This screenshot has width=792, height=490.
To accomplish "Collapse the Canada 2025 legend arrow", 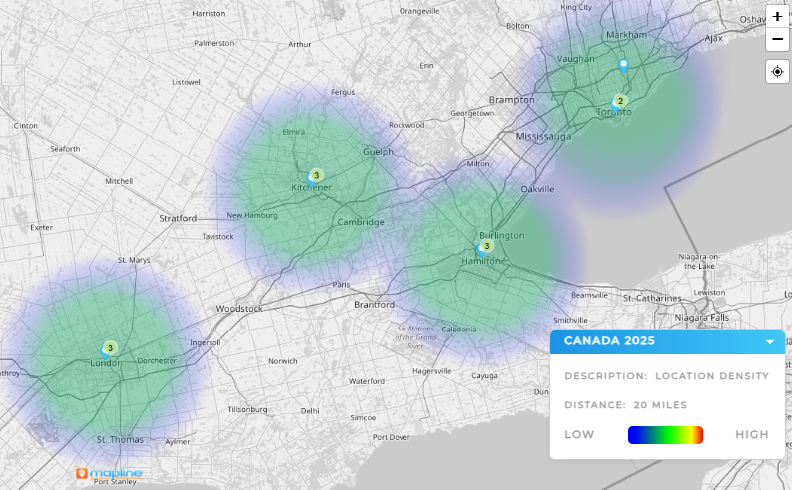I will 770,341.
